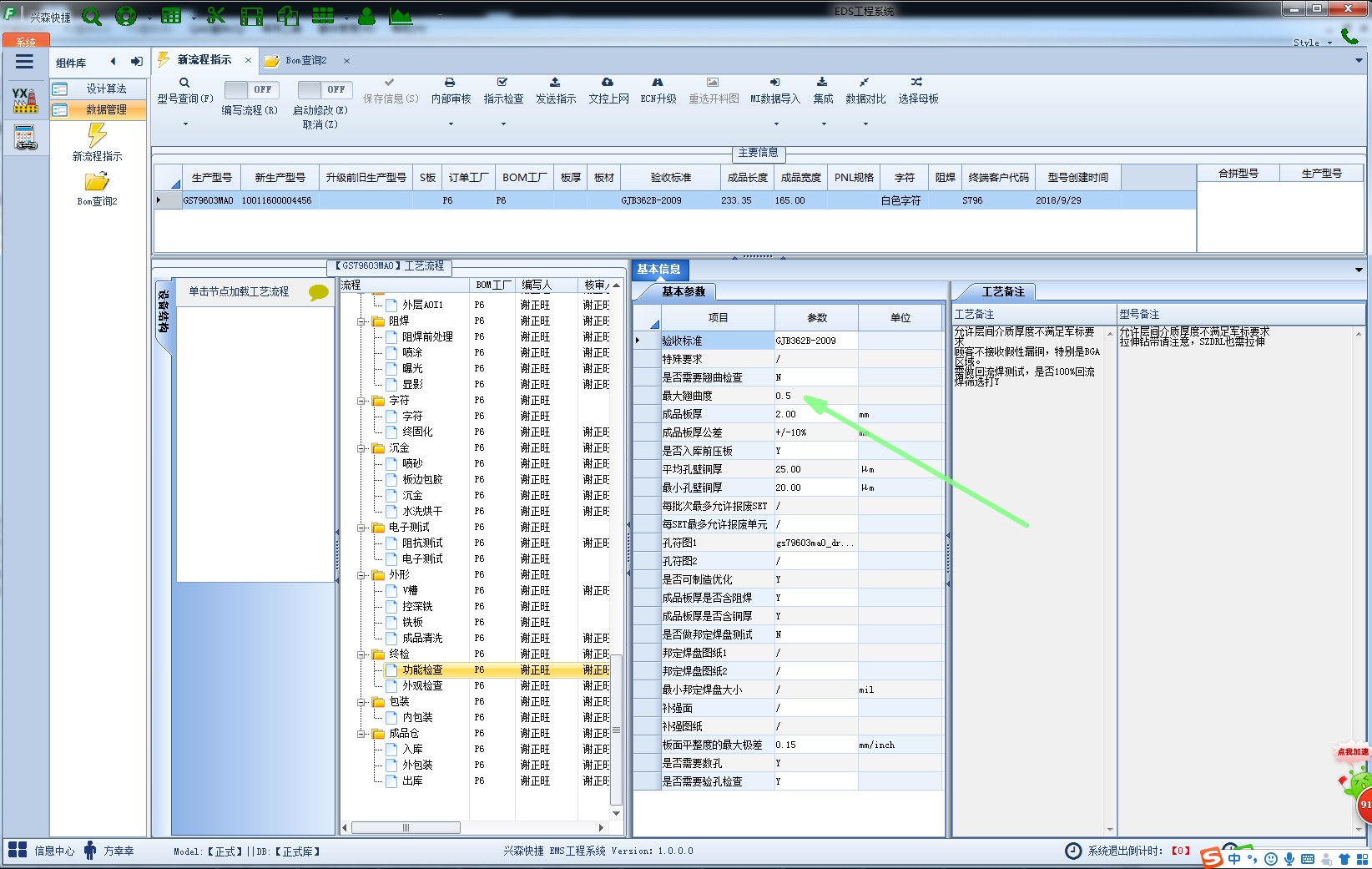Collapse component library with left arrow
This screenshot has height=869, width=1372.
click(113, 61)
